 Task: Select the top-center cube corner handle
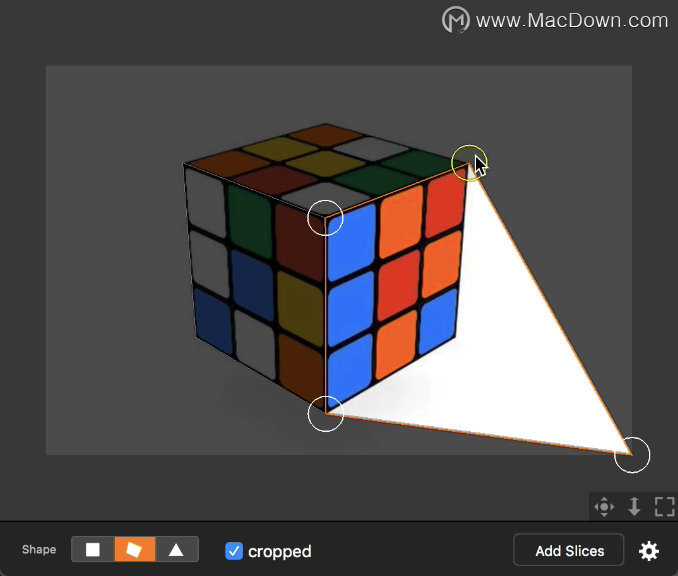pos(325,218)
